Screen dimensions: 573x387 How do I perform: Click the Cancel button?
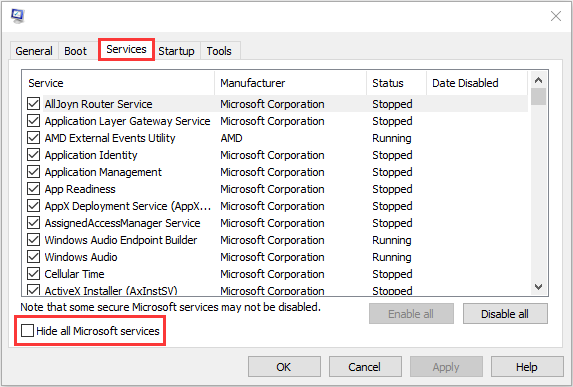pyautogui.click(x=365, y=367)
